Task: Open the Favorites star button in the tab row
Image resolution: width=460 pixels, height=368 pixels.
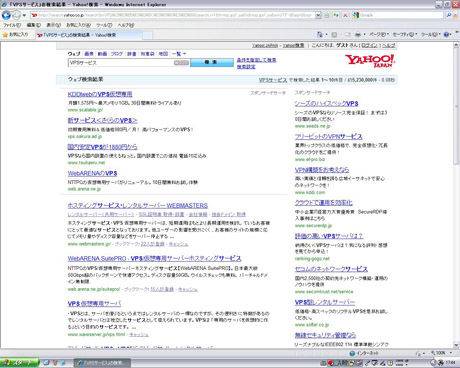Action: pyautogui.click(x=15, y=34)
